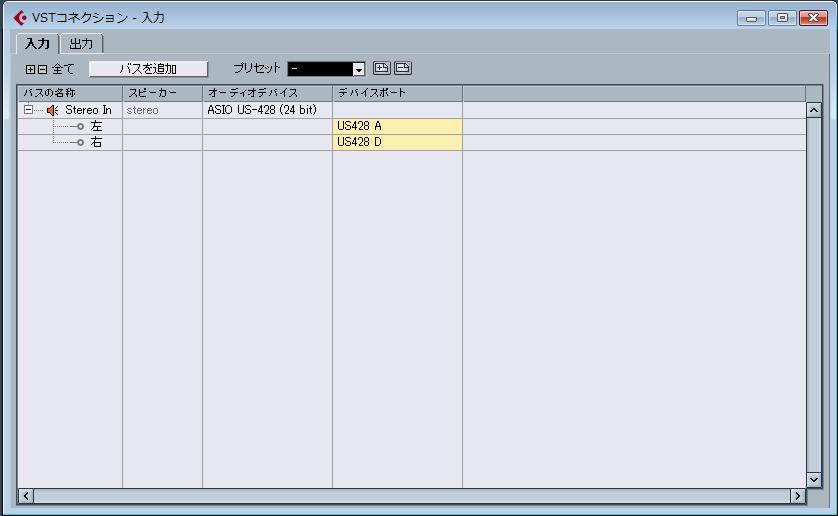Click the vertical scrollbar down arrow
The width and height of the screenshot is (838, 516).
(813, 480)
